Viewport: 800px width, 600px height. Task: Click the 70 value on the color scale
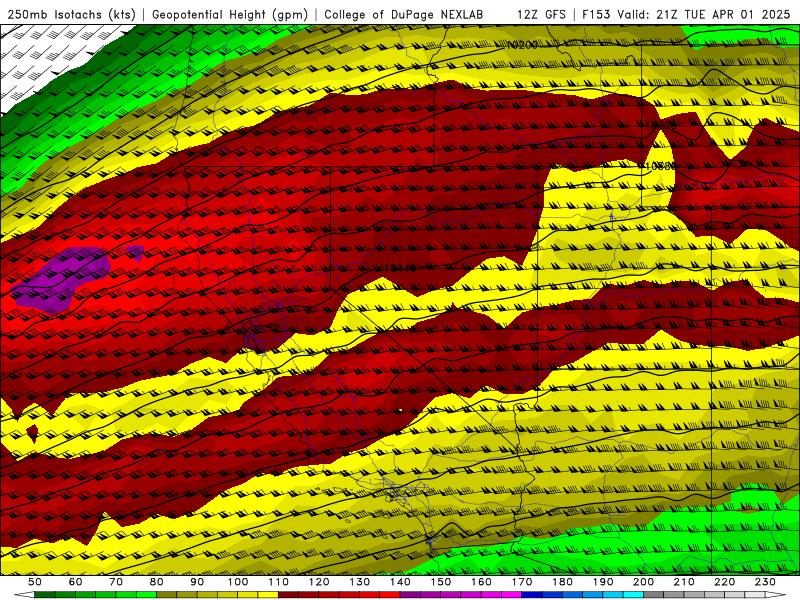pos(116,582)
